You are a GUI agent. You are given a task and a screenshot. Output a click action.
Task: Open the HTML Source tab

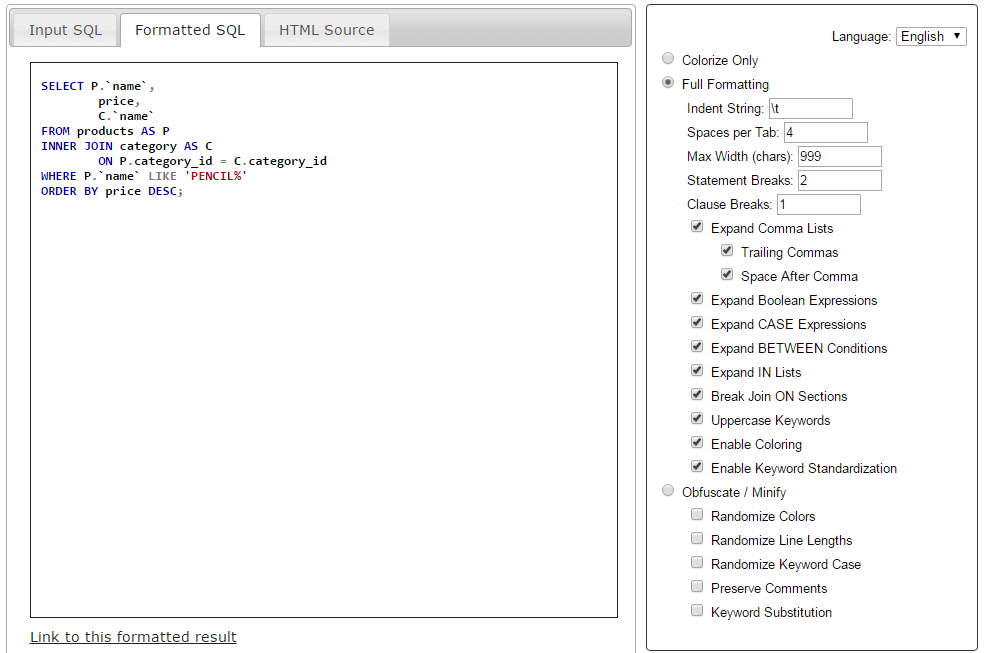[326, 30]
